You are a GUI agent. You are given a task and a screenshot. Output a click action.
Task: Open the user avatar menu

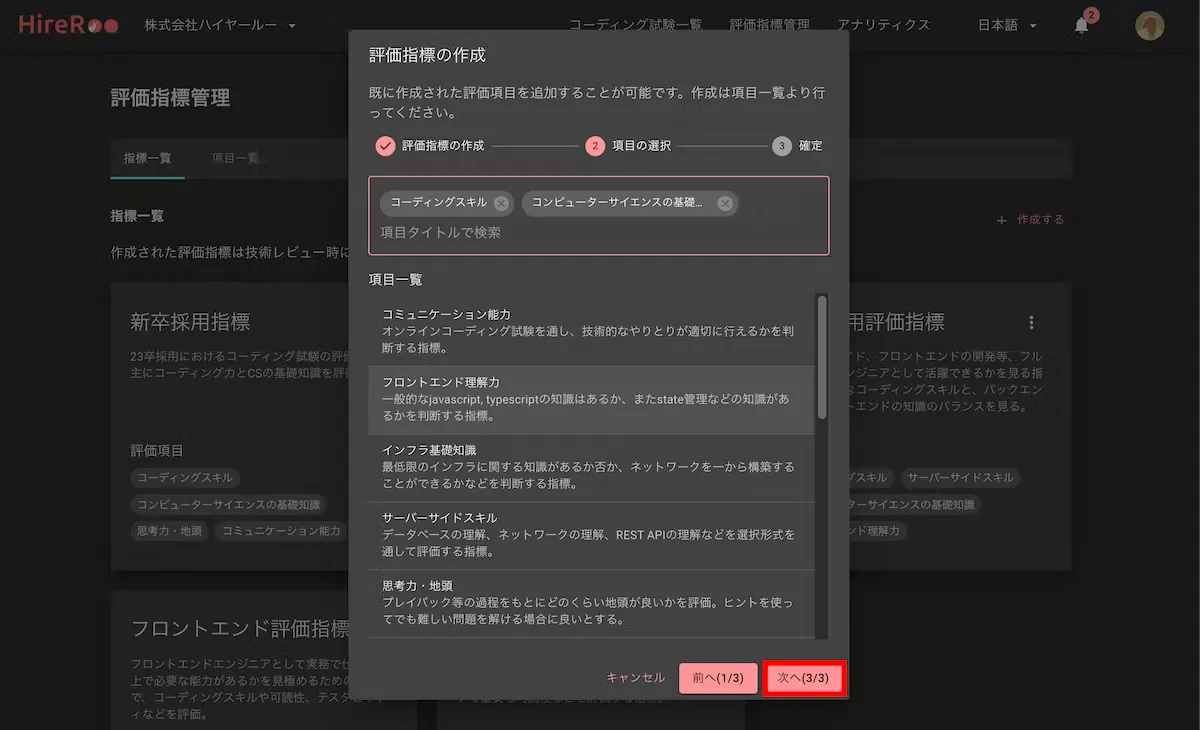point(1150,25)
